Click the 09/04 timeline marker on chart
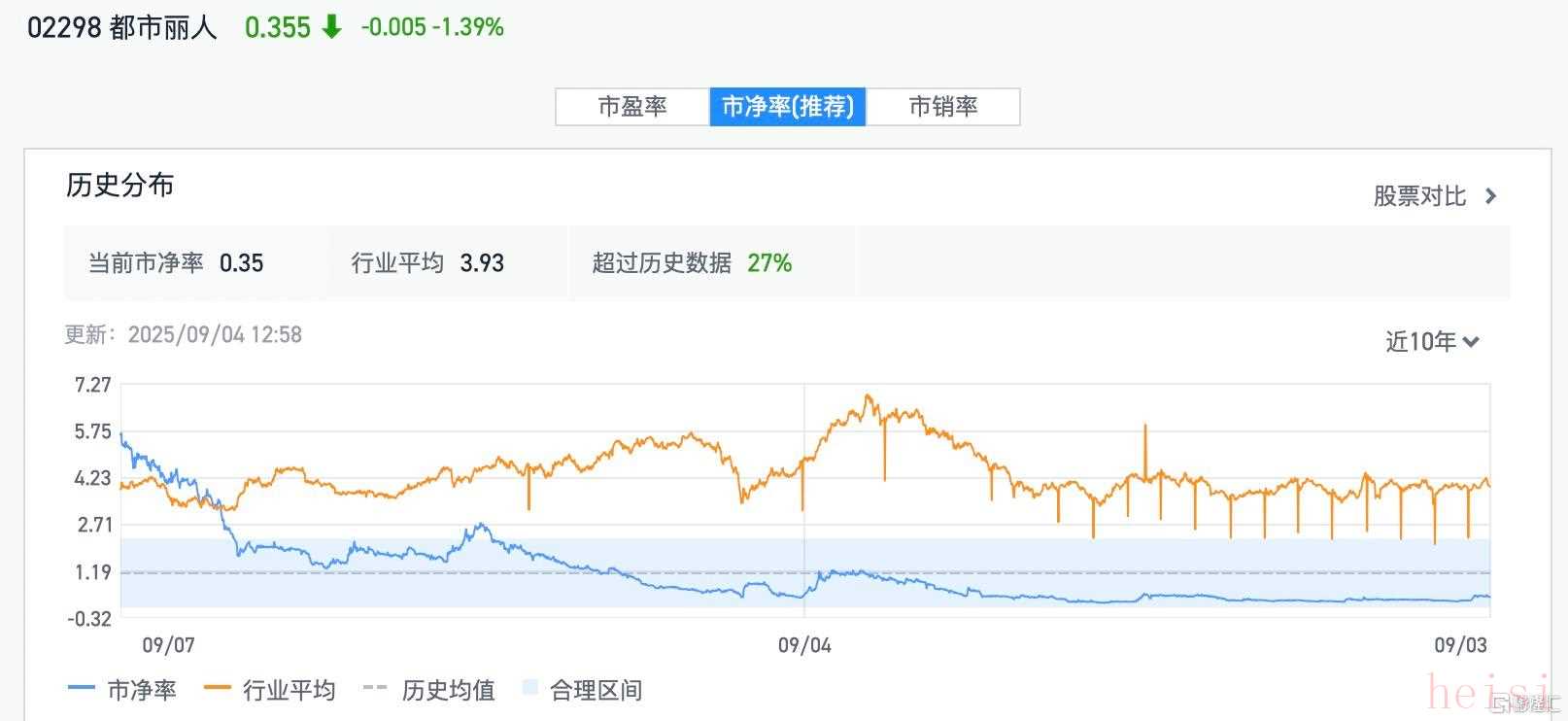The image size is (1568, 721). coord(804,645)
